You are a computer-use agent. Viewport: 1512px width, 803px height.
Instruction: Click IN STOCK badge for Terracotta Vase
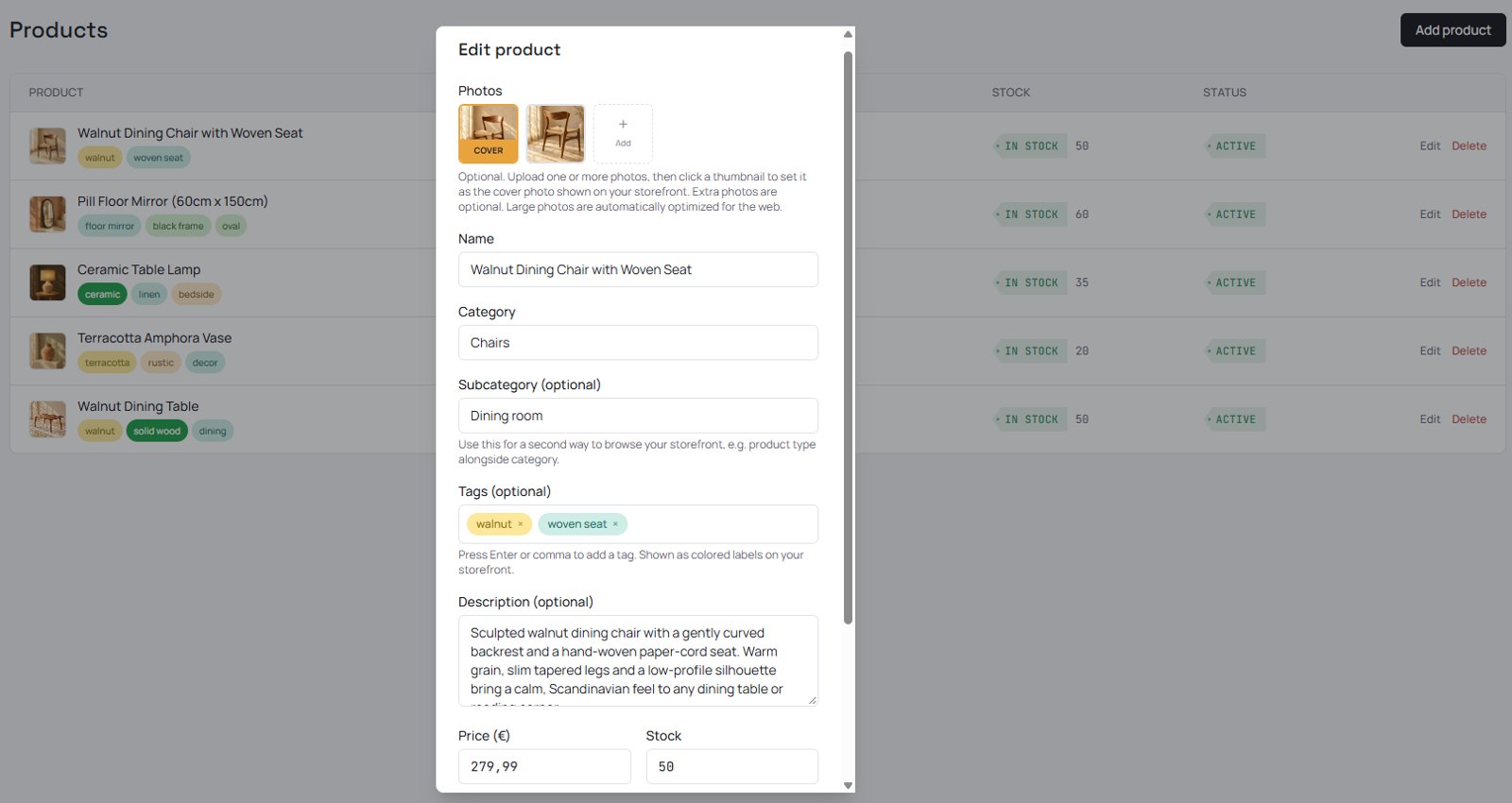(x=1030, y=350)
